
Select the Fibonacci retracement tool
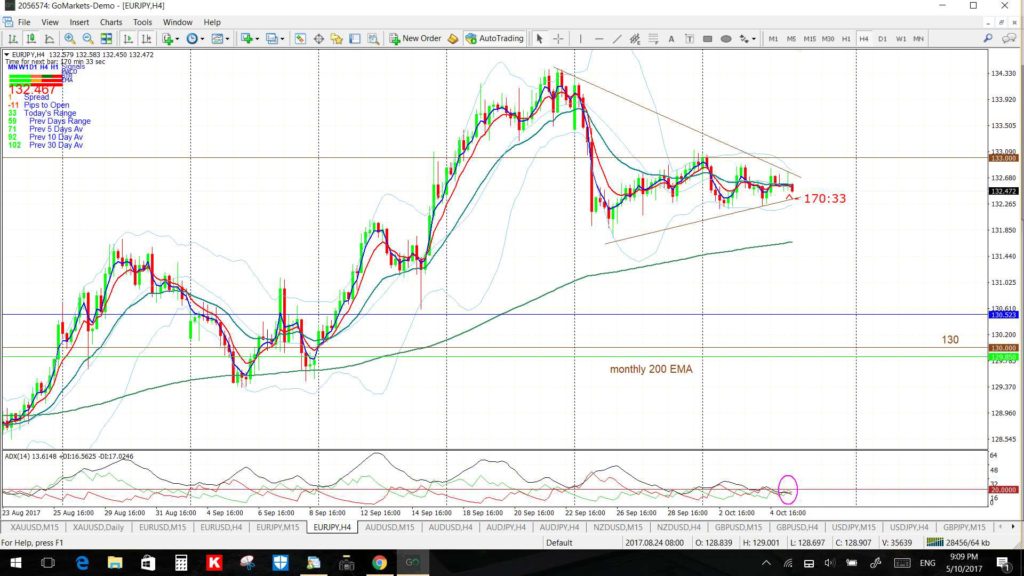pyautogui.click(x=652, y=39)
